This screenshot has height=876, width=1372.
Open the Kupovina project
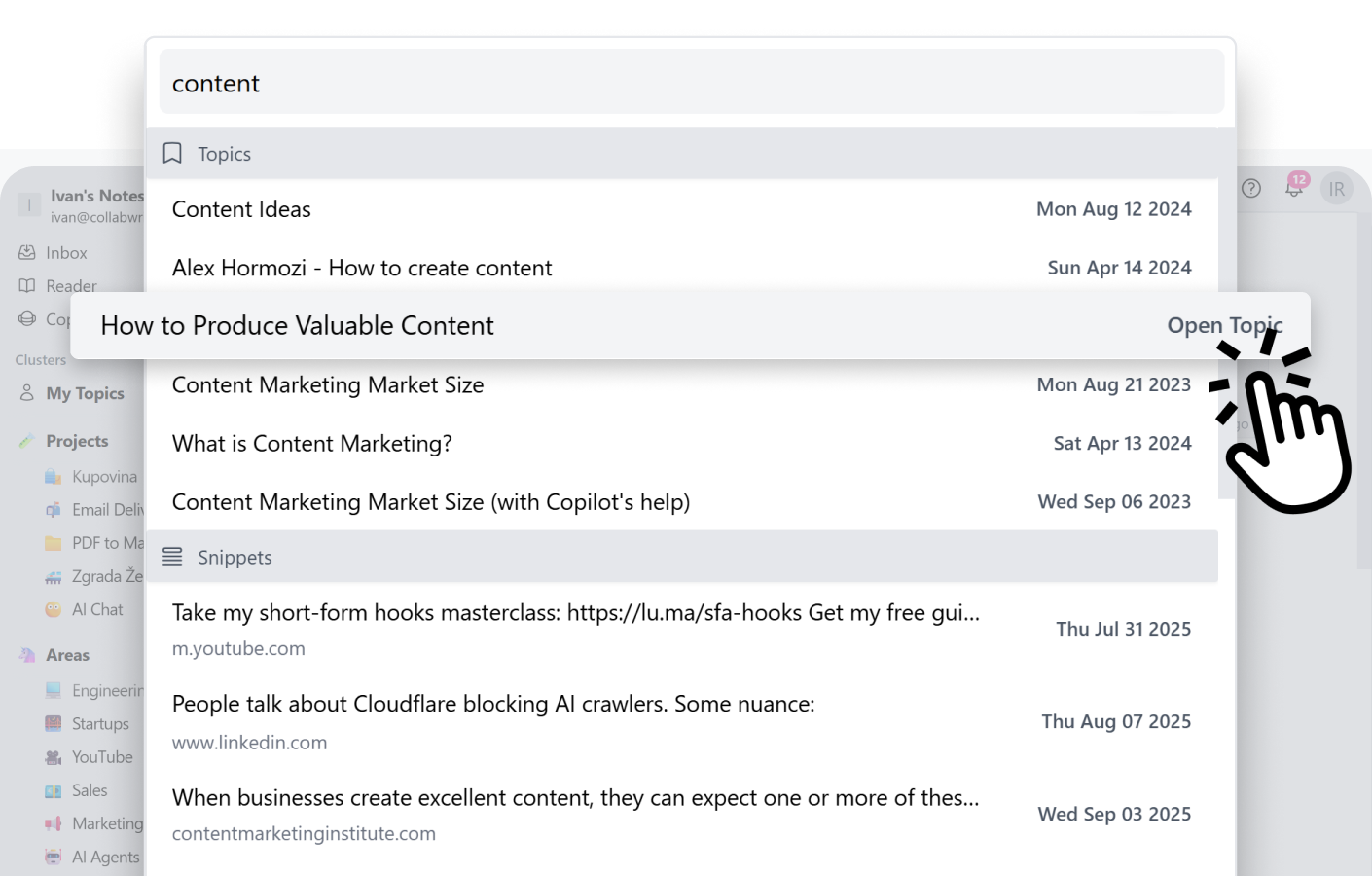(x=103, y=477)
